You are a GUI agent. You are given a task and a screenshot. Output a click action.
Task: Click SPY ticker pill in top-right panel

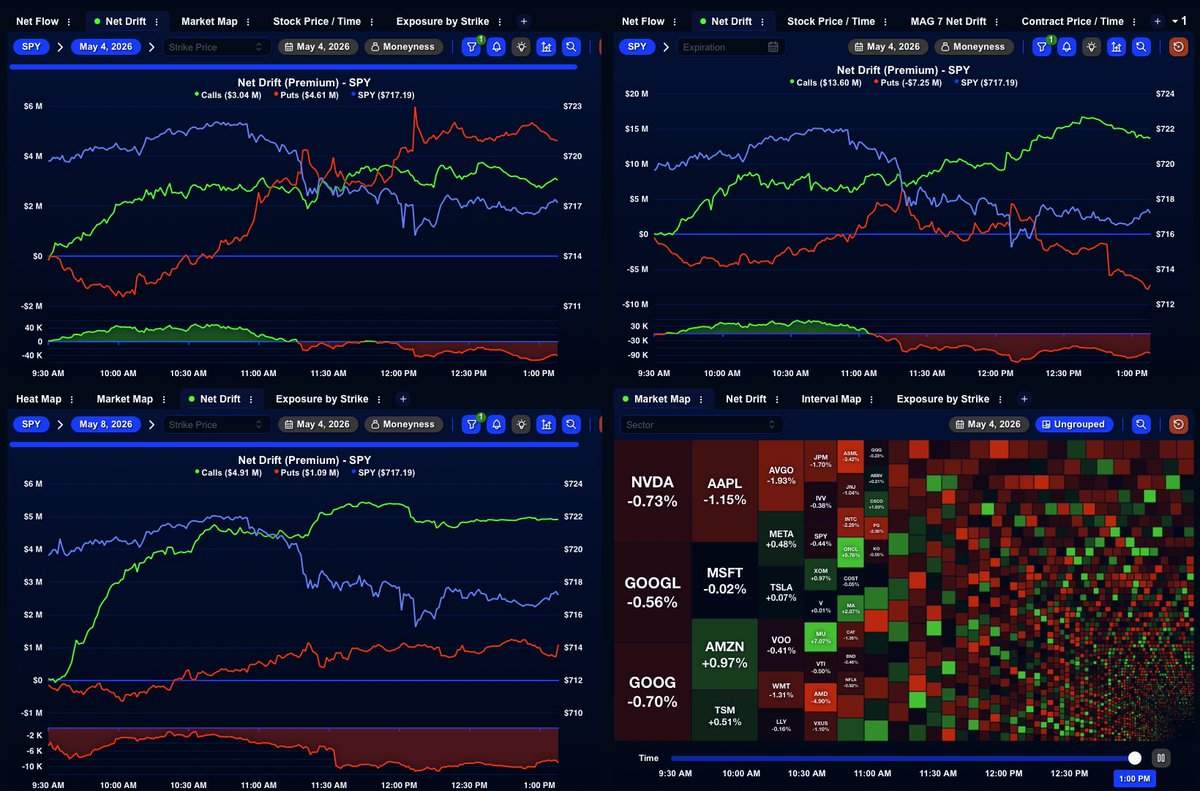coord(639,46)
